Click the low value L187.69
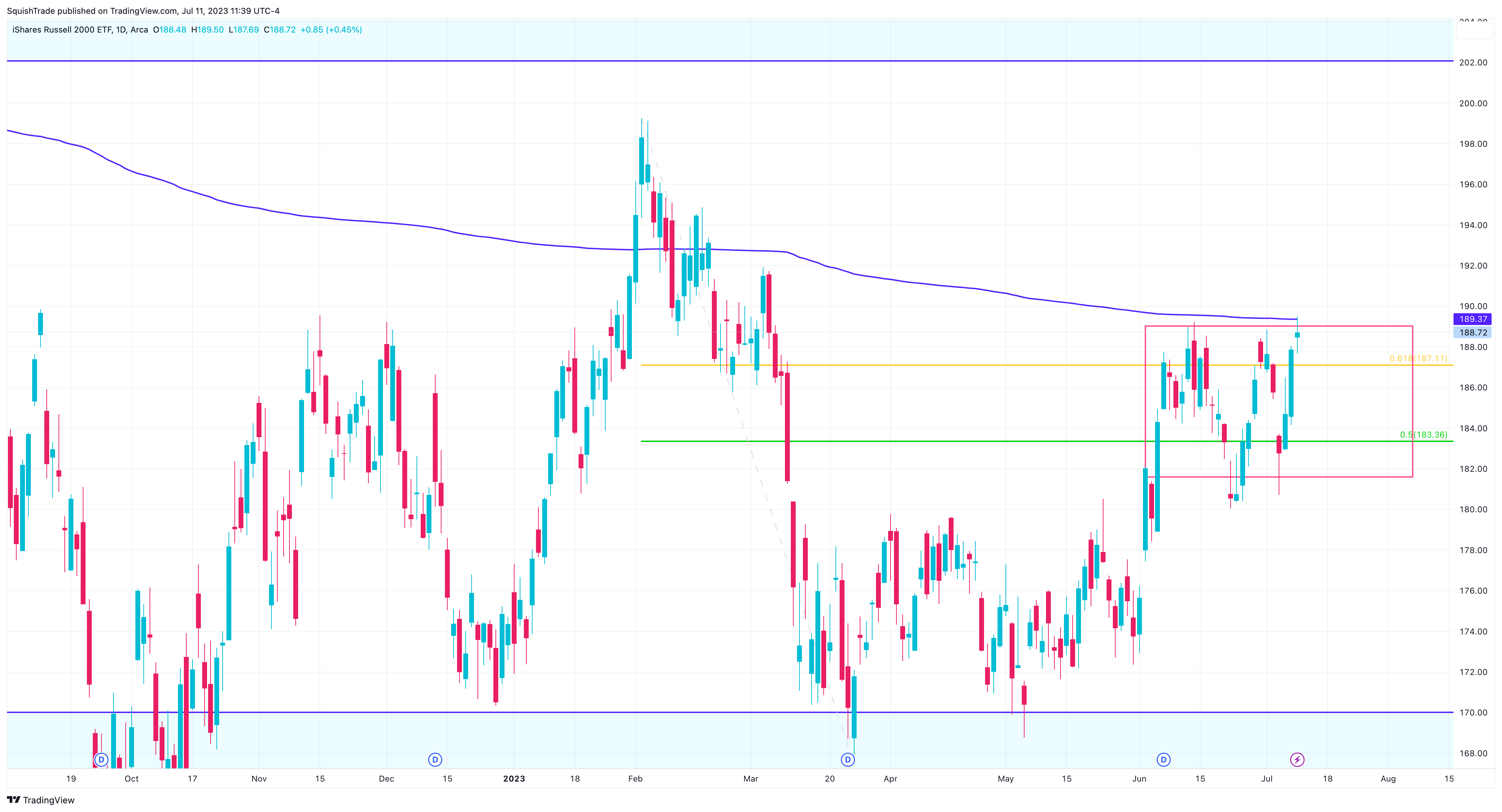The height and width of the screenshot is (812, 1502). pyautogui.click(x=244, y=30)
